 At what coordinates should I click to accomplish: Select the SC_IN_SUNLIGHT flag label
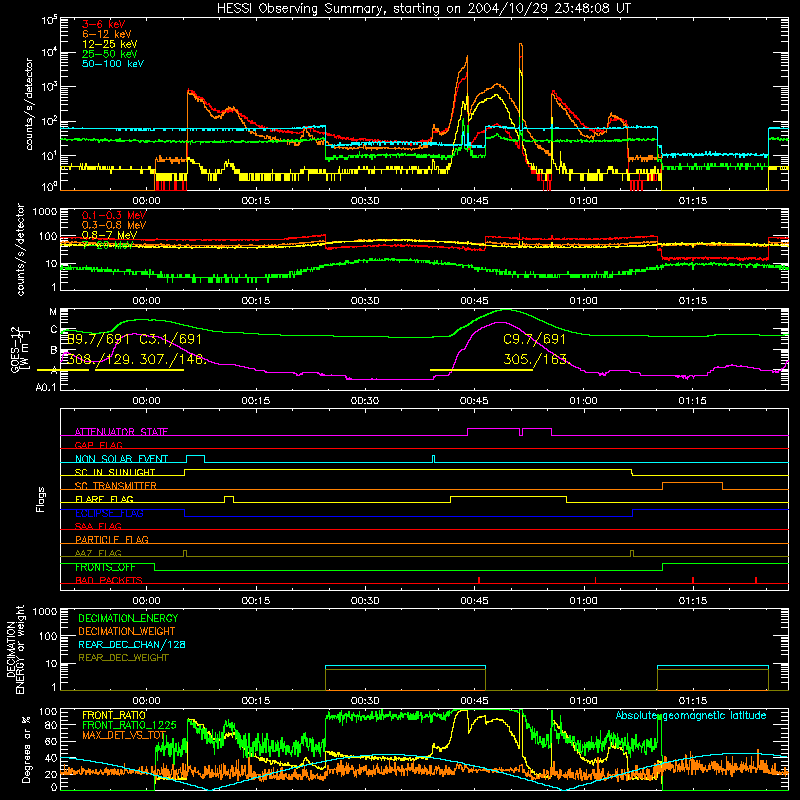(x=115, y=472)
